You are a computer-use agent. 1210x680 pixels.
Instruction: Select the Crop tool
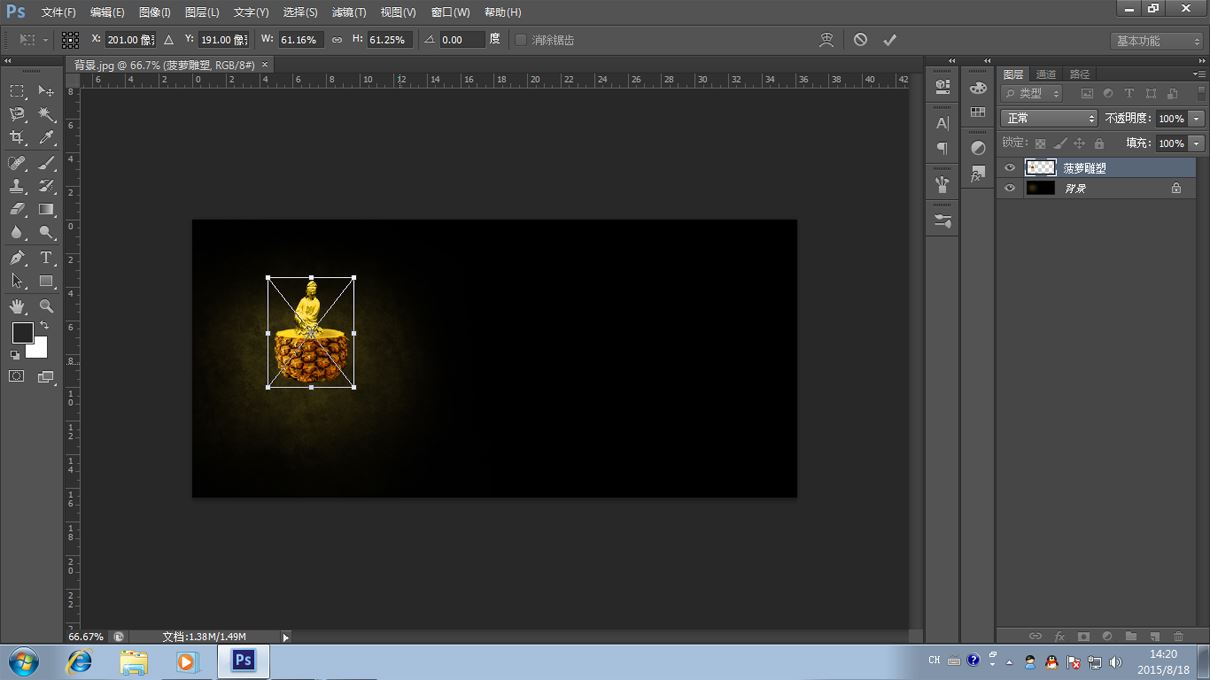(x=17, y=138)
